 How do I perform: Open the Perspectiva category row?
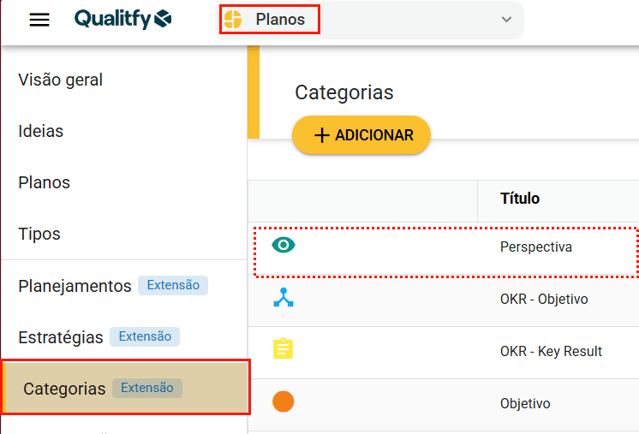[536, 247]
